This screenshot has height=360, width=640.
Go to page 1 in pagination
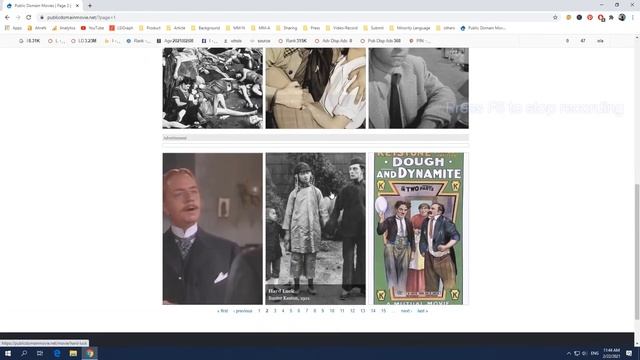[x=259, y=311]
